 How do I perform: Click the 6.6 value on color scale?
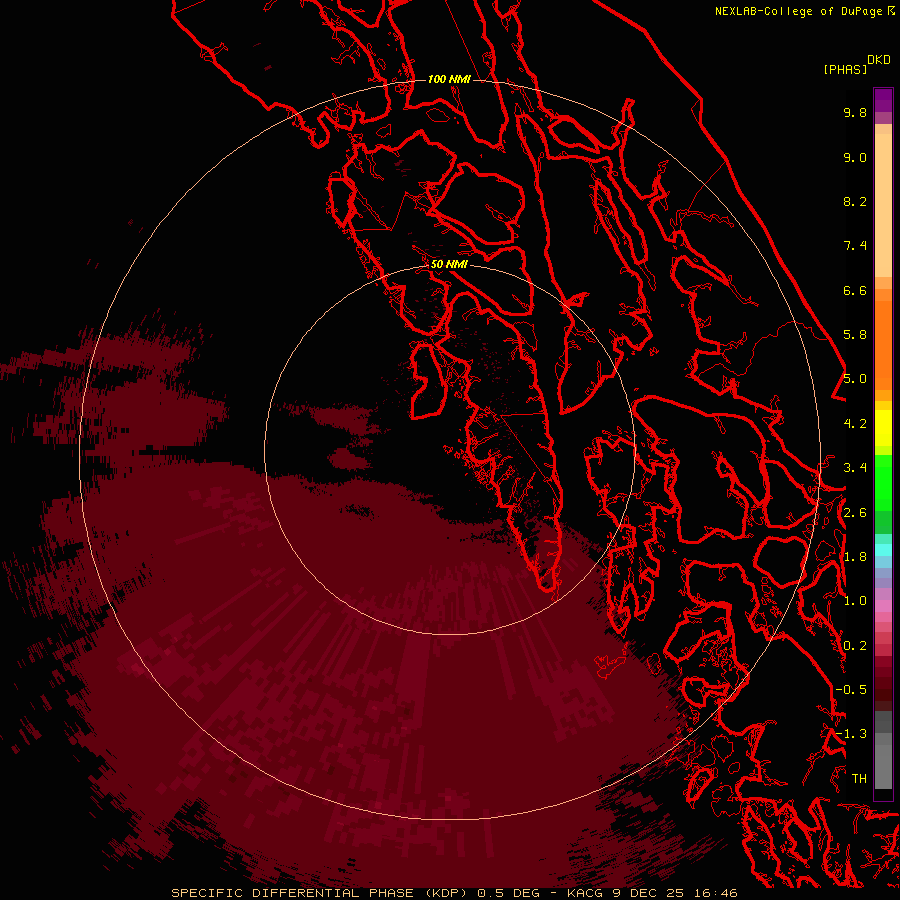(x=855, y=290)
